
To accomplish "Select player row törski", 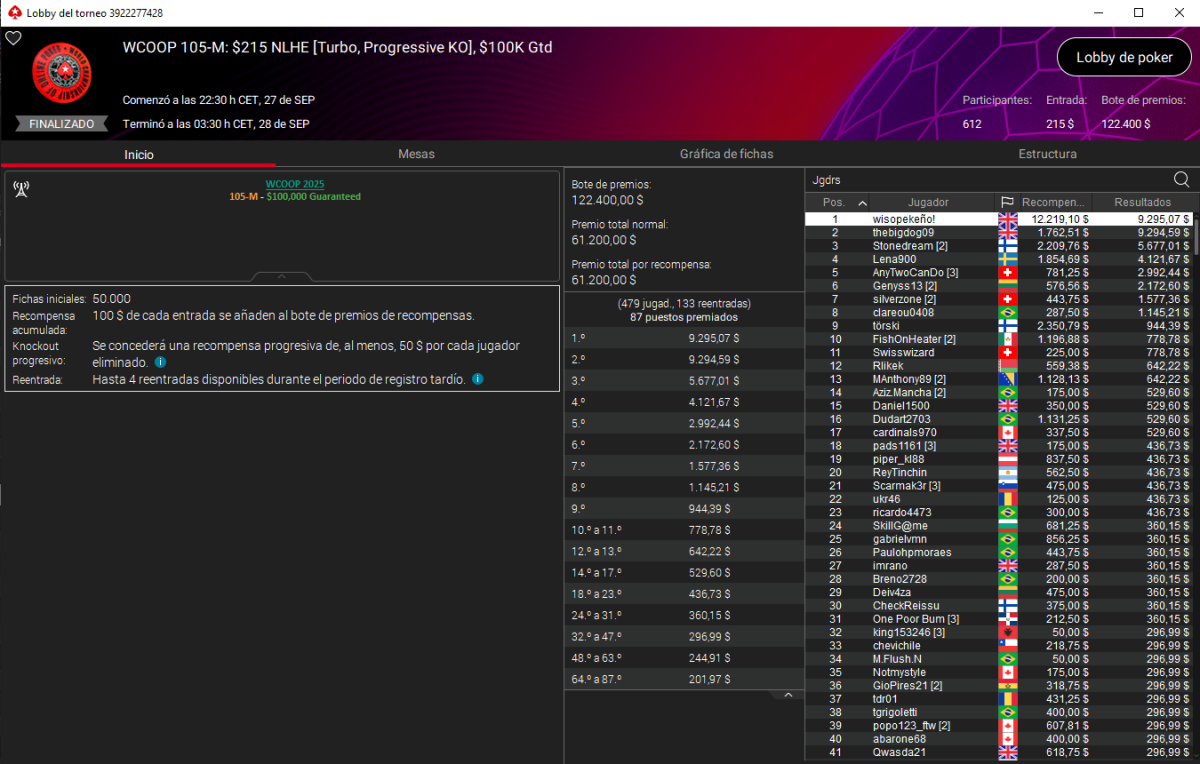I will click(x=999, y=326).
